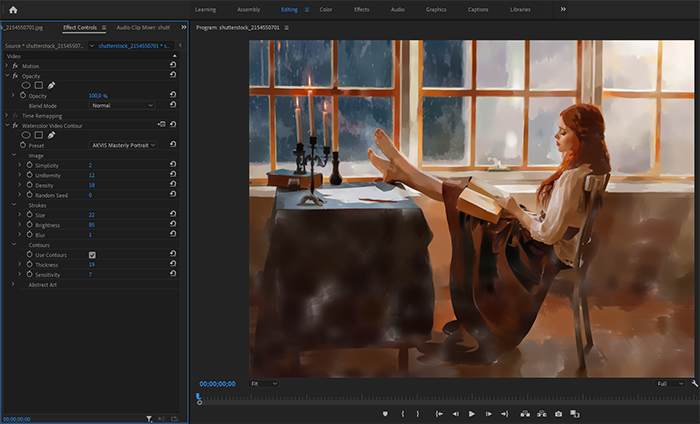This screenshot has height=424, width=700.
Task: Switch to the Color workspace
Action: coord(325,9)
